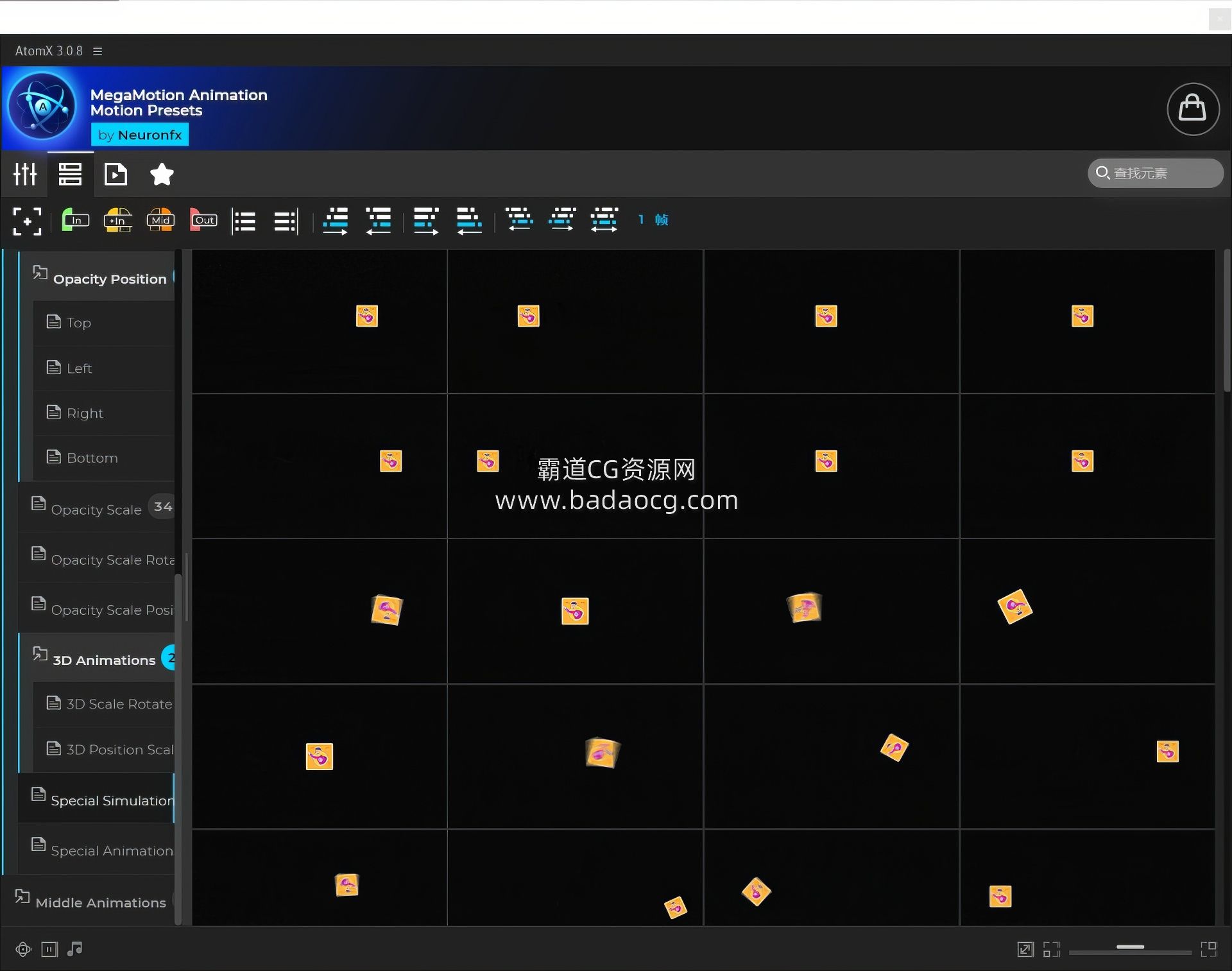
Task: Center sequence with right arrow icon
Action: coord(562,219)
